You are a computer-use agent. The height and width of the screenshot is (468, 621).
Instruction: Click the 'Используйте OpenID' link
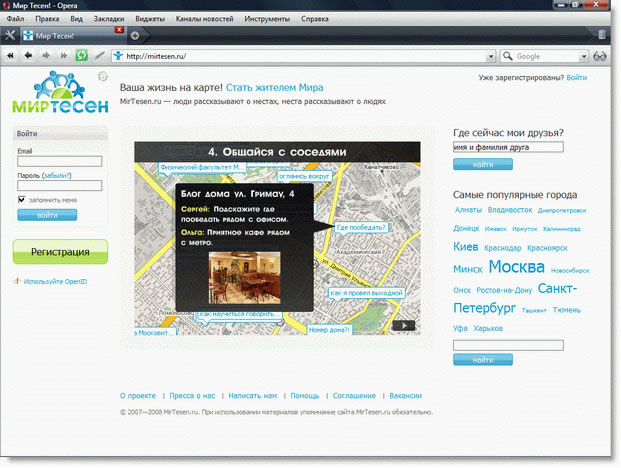tap(56, 282)
